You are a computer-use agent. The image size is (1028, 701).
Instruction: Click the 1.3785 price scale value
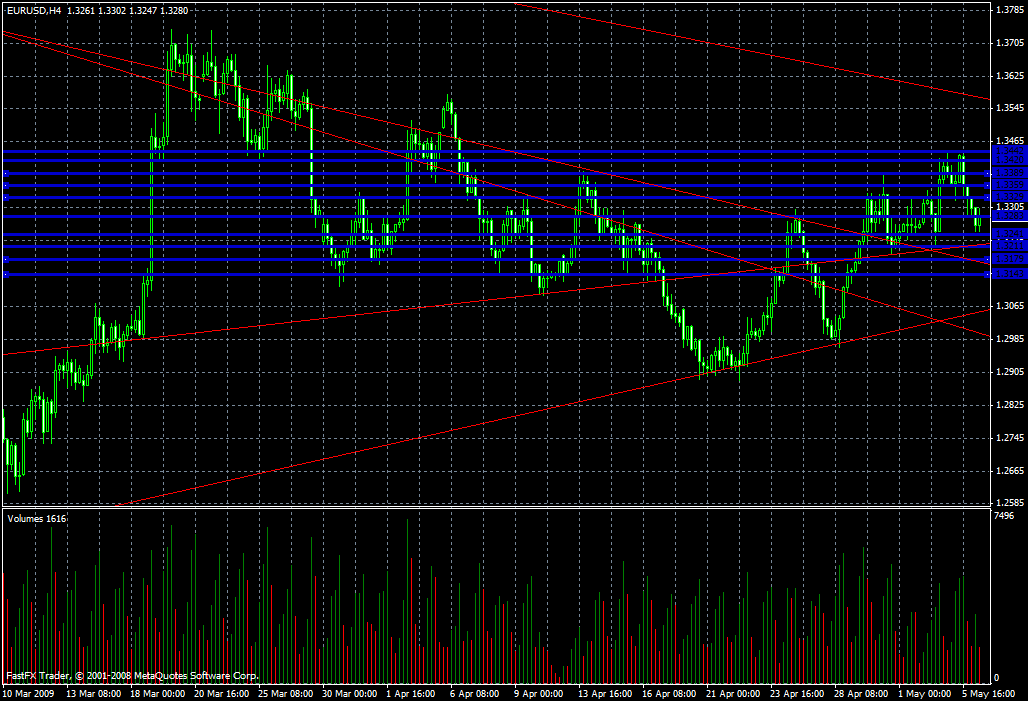point(1010,10)
